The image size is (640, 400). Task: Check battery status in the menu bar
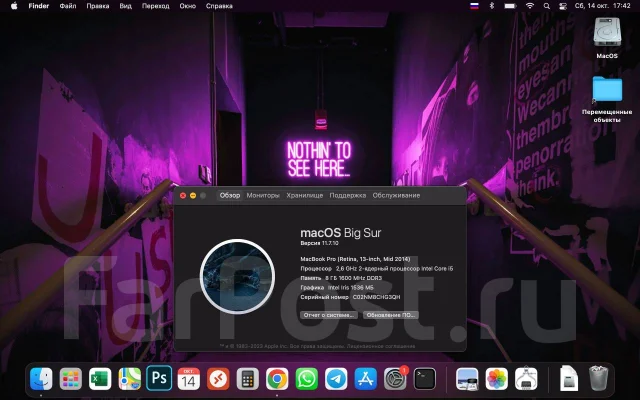click(x=510, y=6)
